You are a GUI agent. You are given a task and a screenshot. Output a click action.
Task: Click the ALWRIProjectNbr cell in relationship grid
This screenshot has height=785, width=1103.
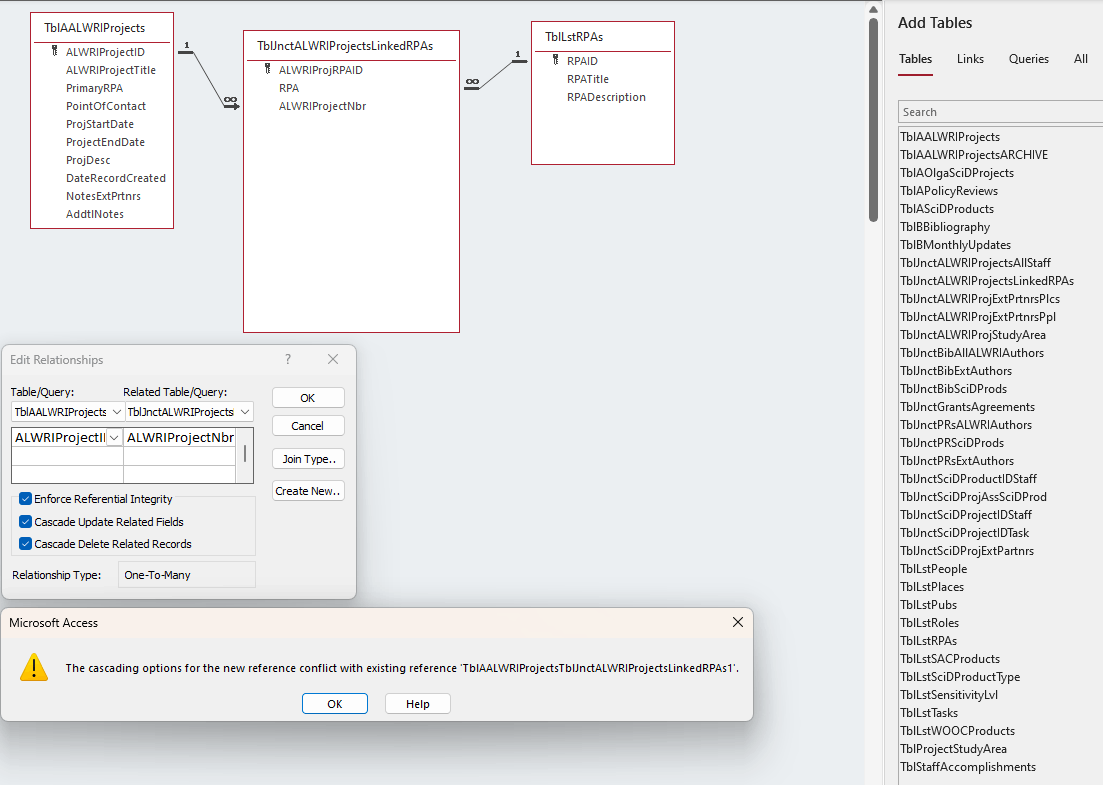180,438
